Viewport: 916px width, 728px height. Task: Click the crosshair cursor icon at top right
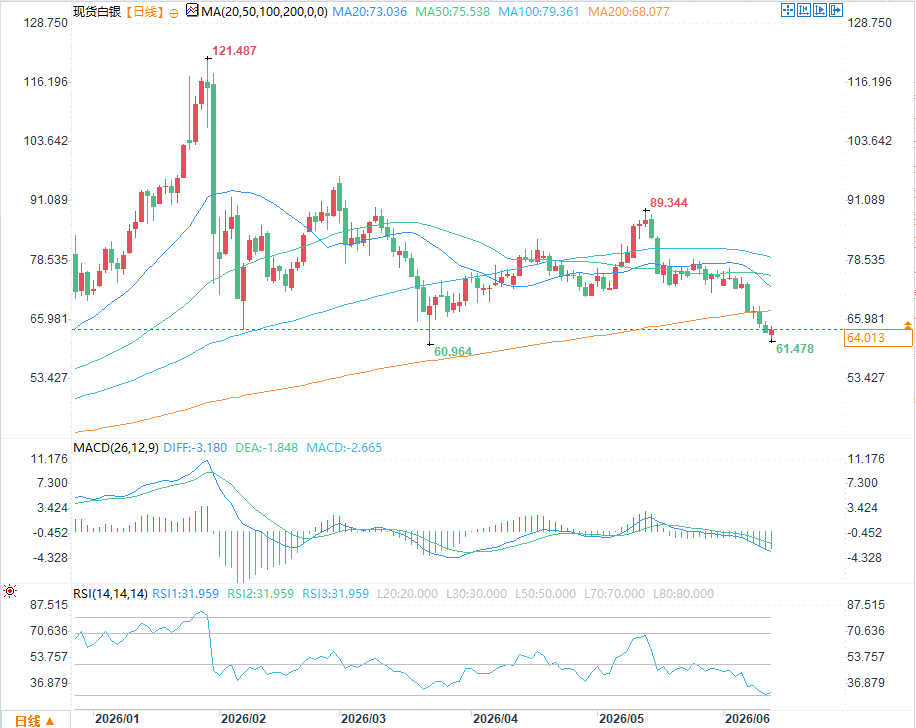[787, 10]
